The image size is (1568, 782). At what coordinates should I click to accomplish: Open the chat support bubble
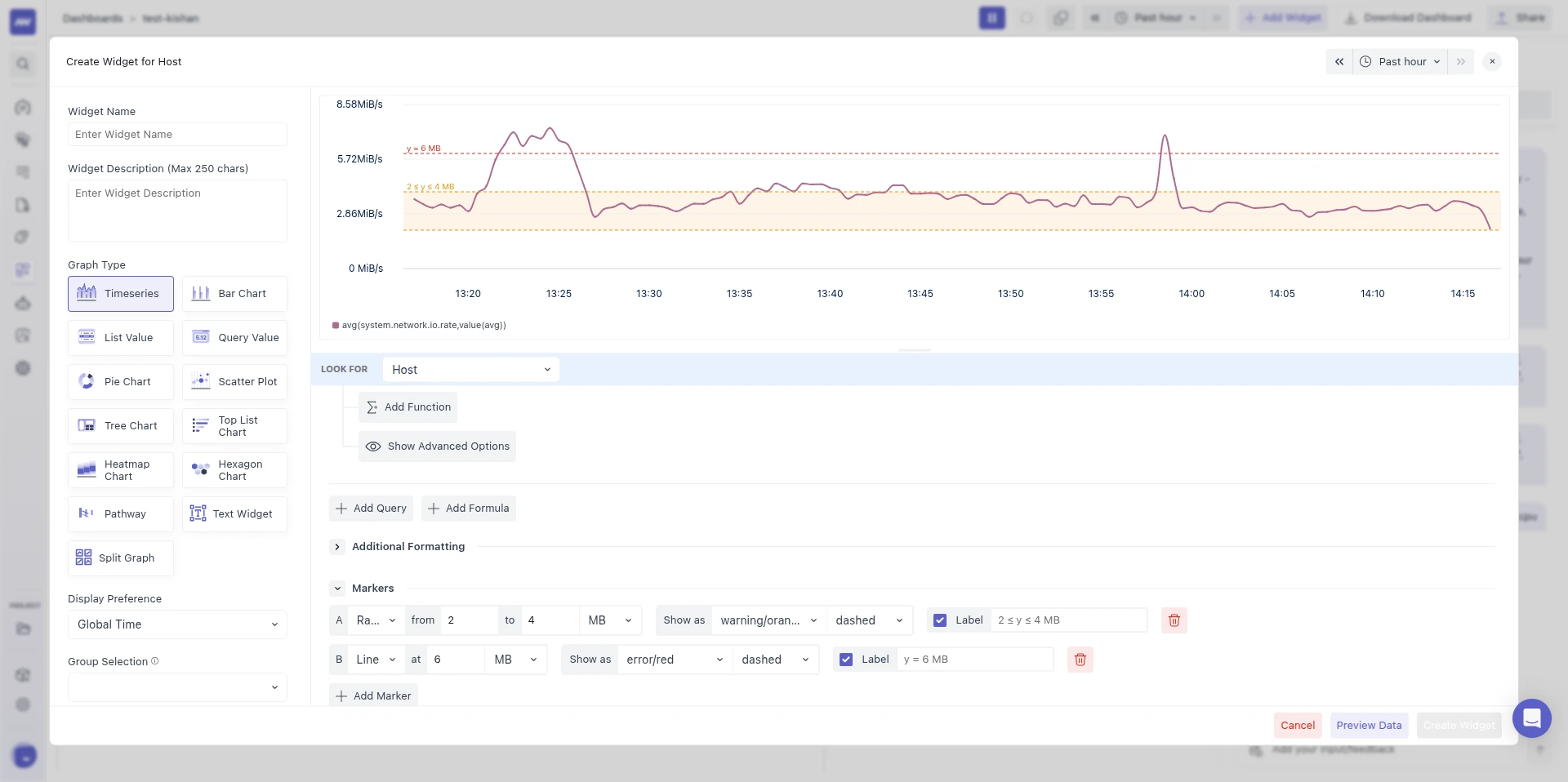click(x=1532, y=718)
